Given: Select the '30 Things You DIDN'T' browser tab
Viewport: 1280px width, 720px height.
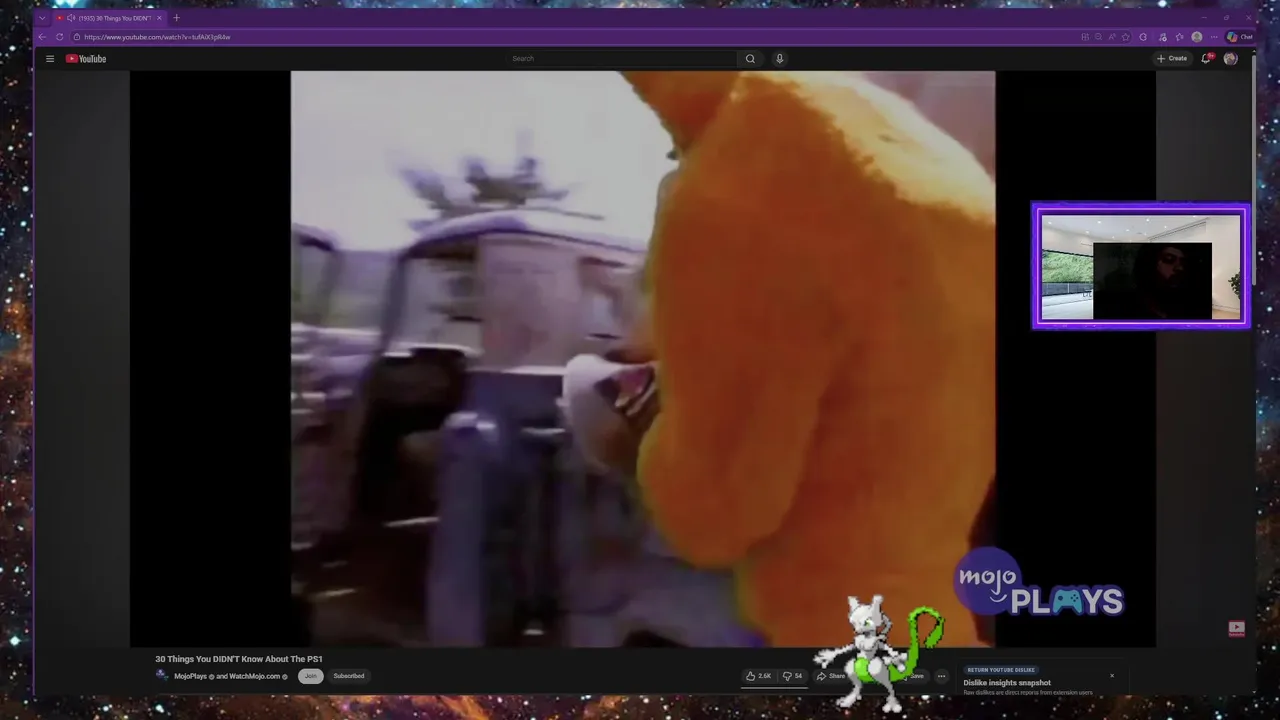Looking at the screenshot, I should 110,18.
